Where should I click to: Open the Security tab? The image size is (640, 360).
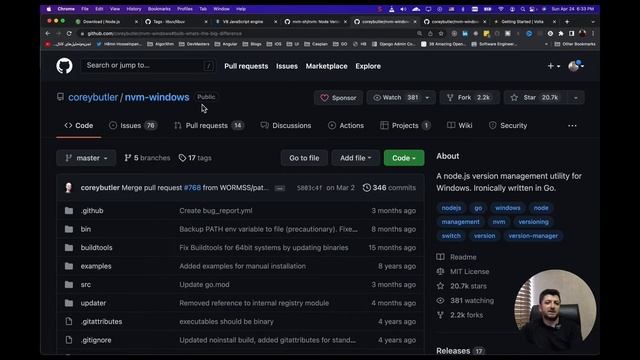(508, 125)
